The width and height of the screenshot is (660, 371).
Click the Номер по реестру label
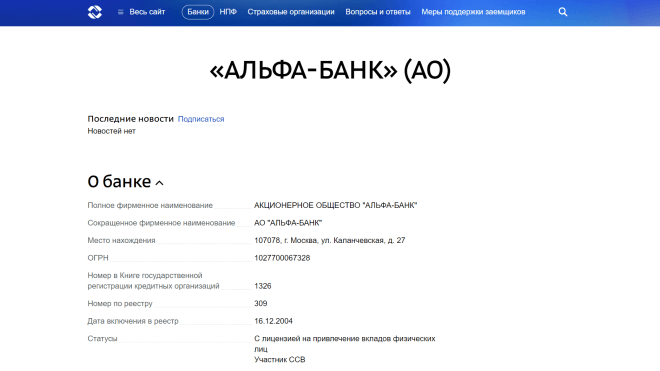[120, 304]
